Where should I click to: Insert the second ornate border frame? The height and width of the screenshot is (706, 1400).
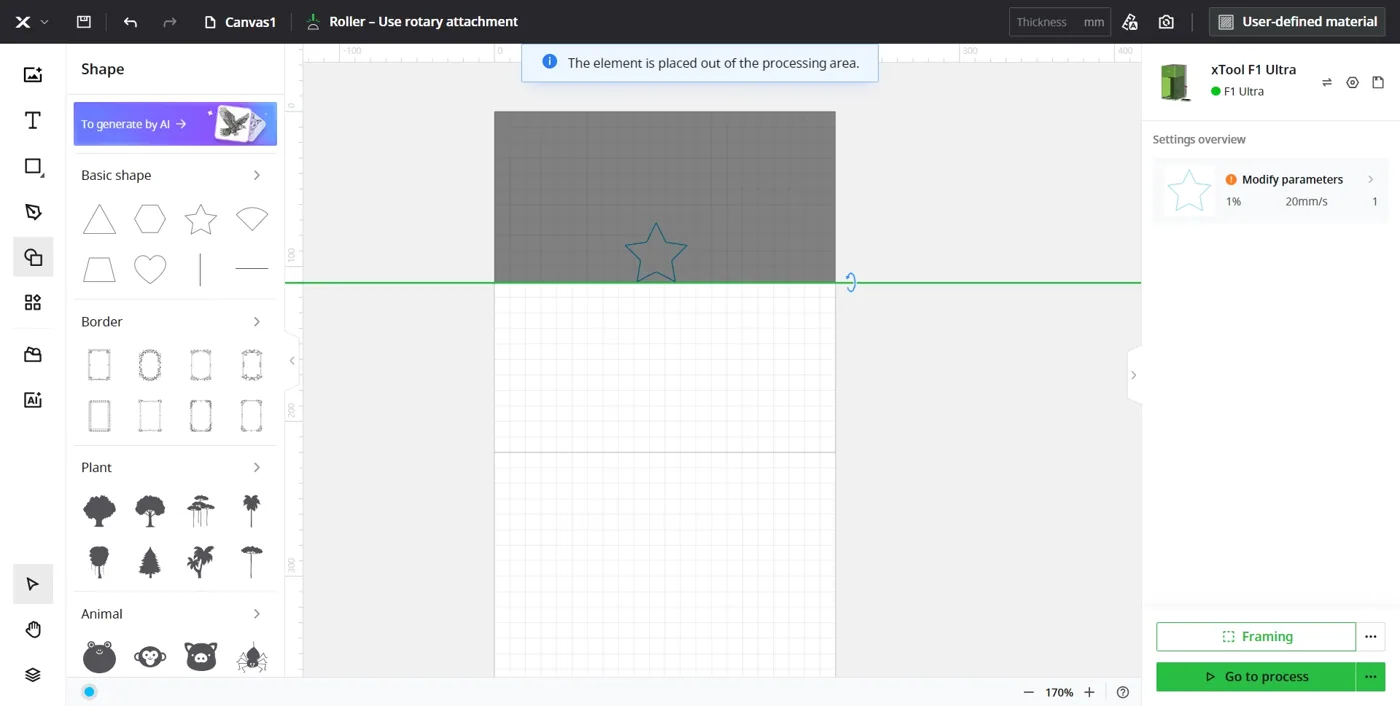[150, 365]
